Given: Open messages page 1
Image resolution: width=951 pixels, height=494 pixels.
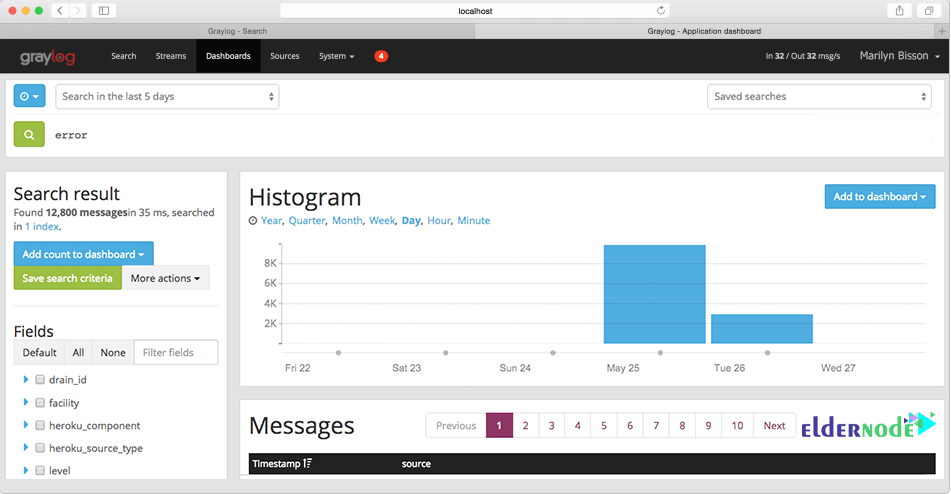Looking at the screenshot, I should pyautogui.click(x=499, y=426).
